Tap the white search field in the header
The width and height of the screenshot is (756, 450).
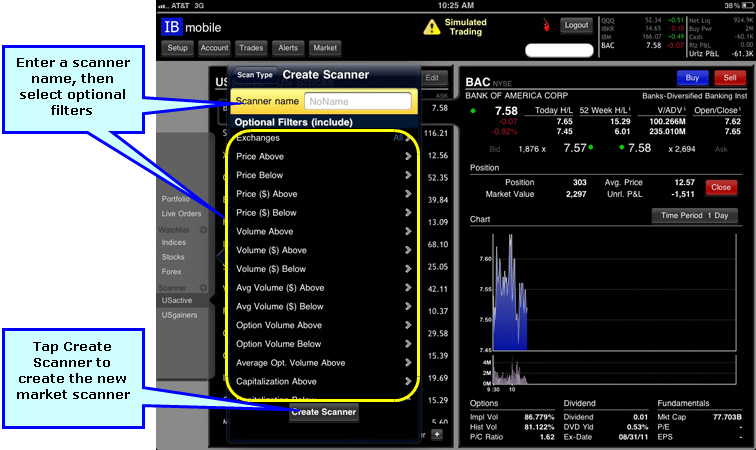559,50
